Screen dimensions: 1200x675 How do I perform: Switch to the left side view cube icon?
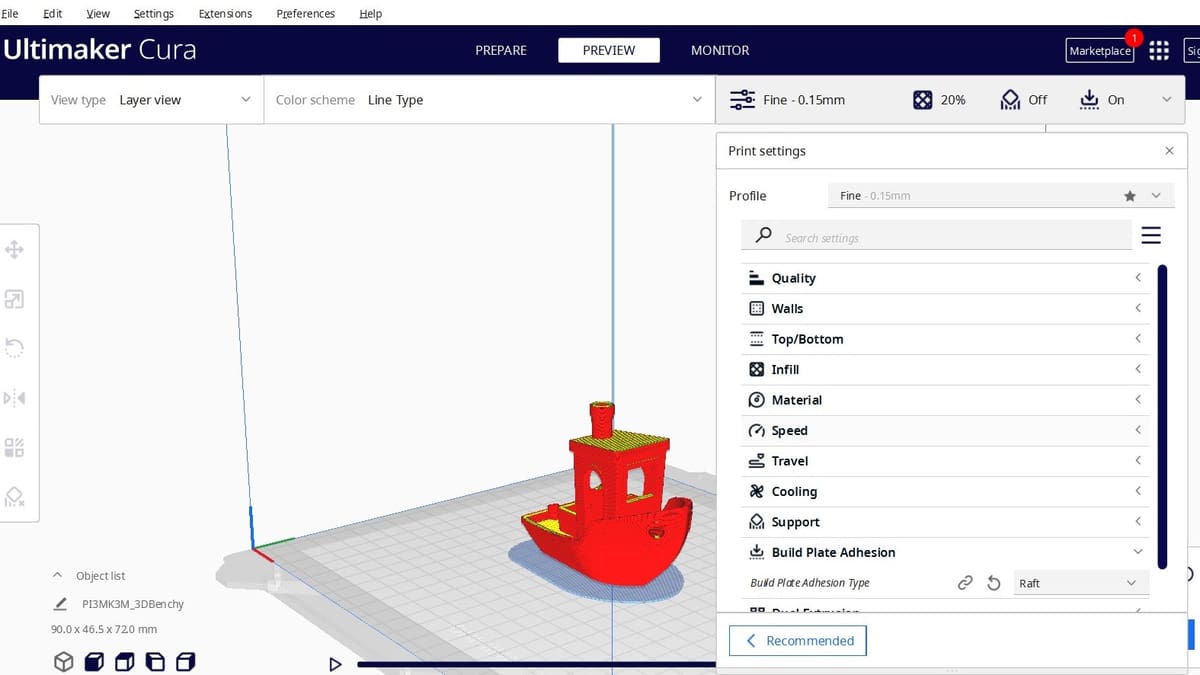155,662
